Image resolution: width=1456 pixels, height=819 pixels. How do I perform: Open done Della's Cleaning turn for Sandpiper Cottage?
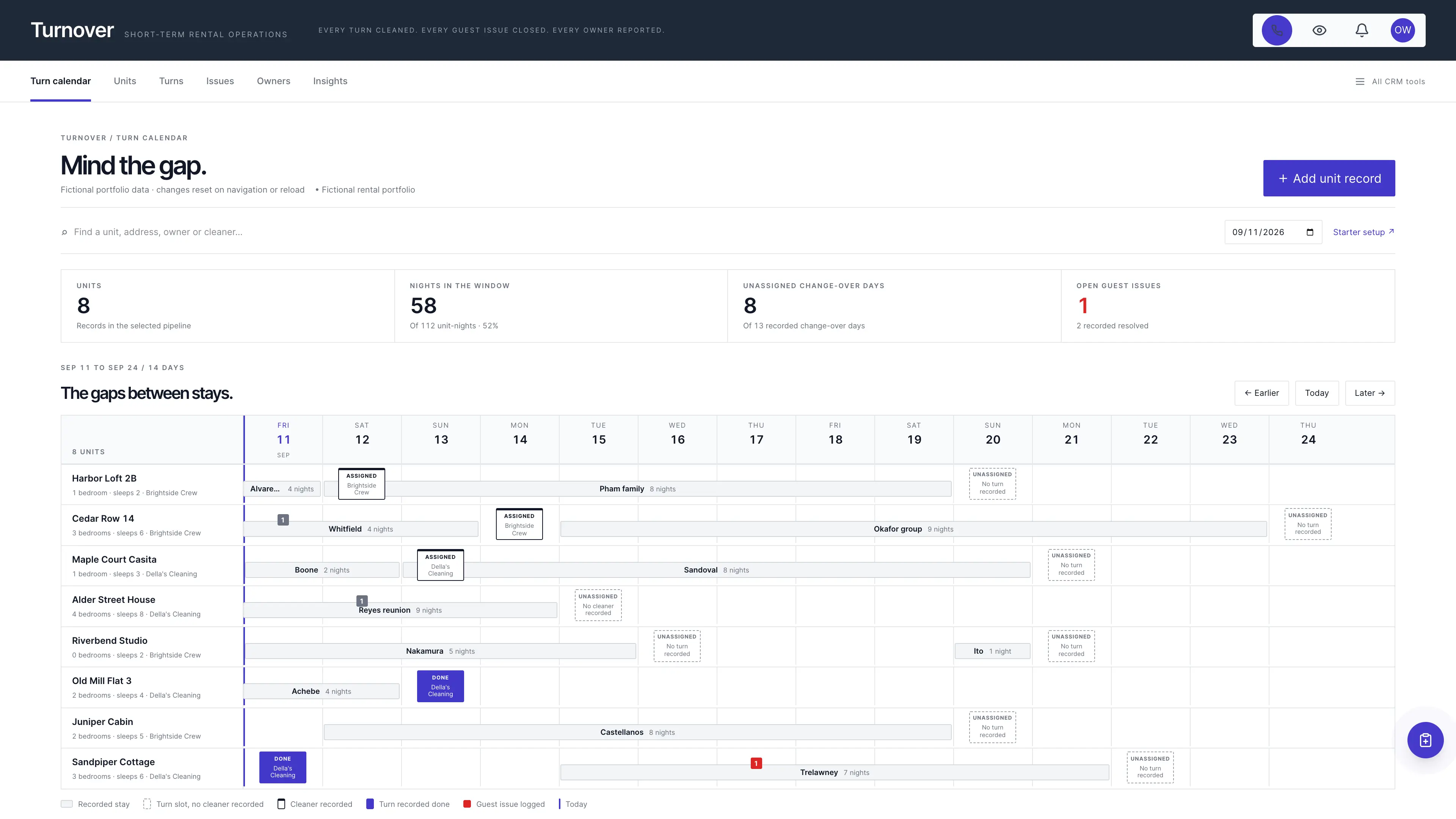(x=282, y=767)
